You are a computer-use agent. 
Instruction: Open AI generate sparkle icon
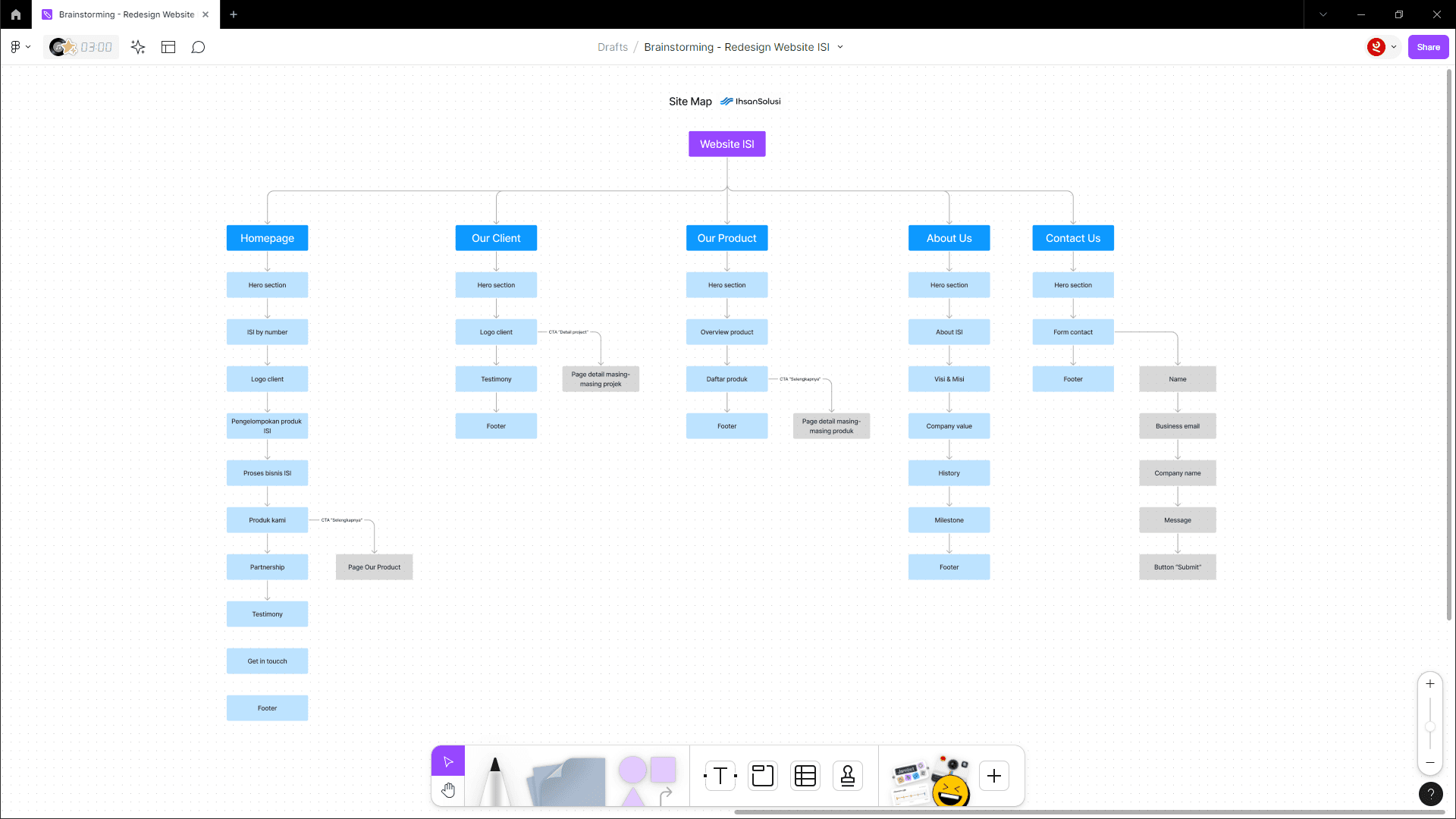(x=138, y=47)
